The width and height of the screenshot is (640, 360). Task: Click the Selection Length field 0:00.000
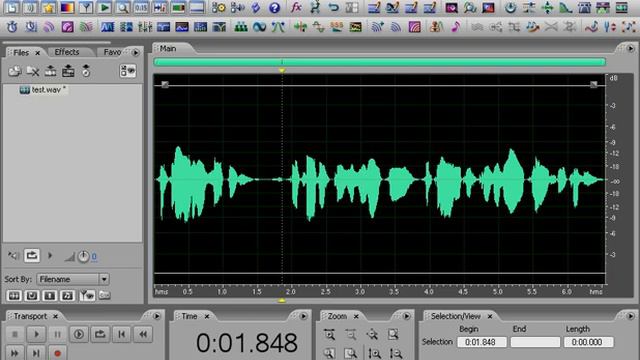[x=589, y=342]
